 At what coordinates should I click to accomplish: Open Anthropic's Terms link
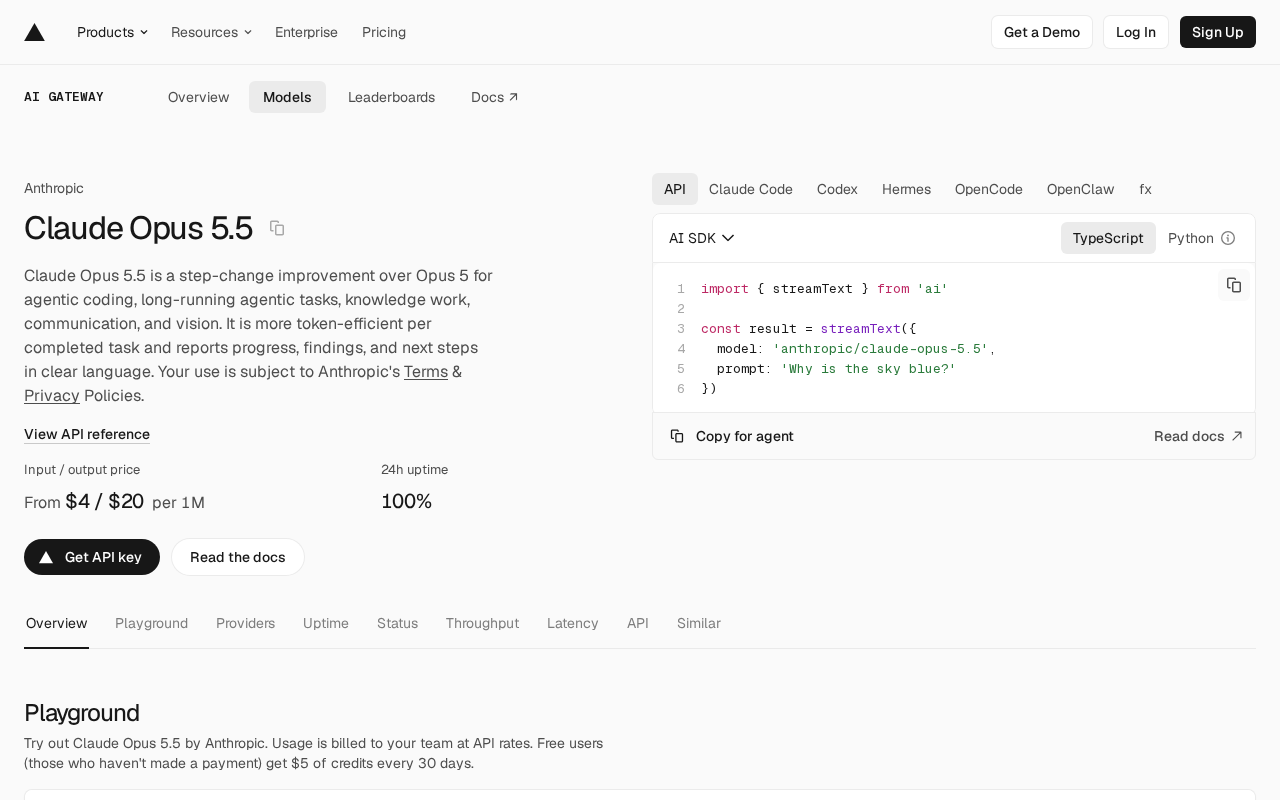(426, 371)
